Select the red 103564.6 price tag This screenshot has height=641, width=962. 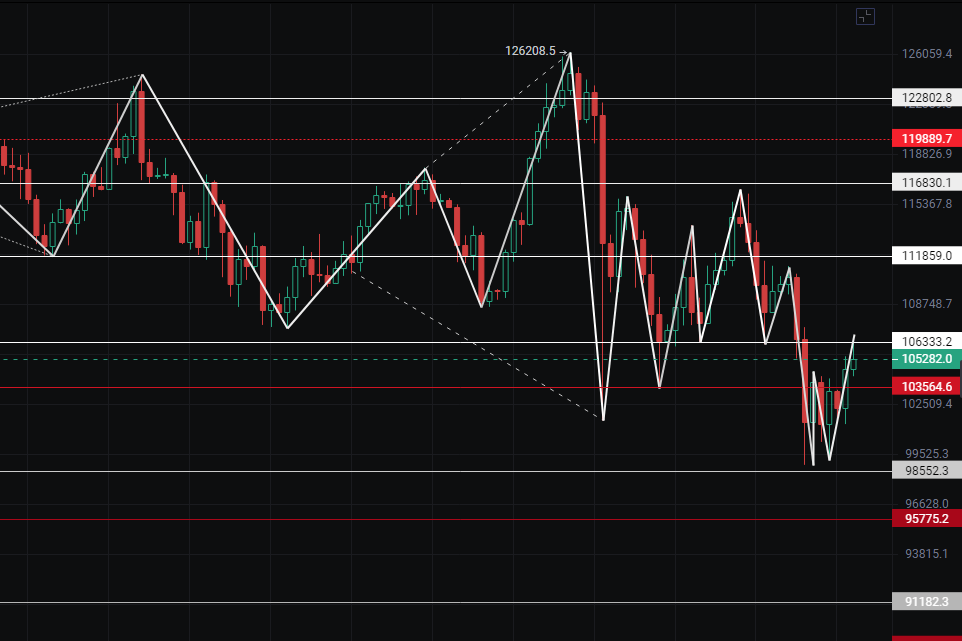click(x=925, y=386)
